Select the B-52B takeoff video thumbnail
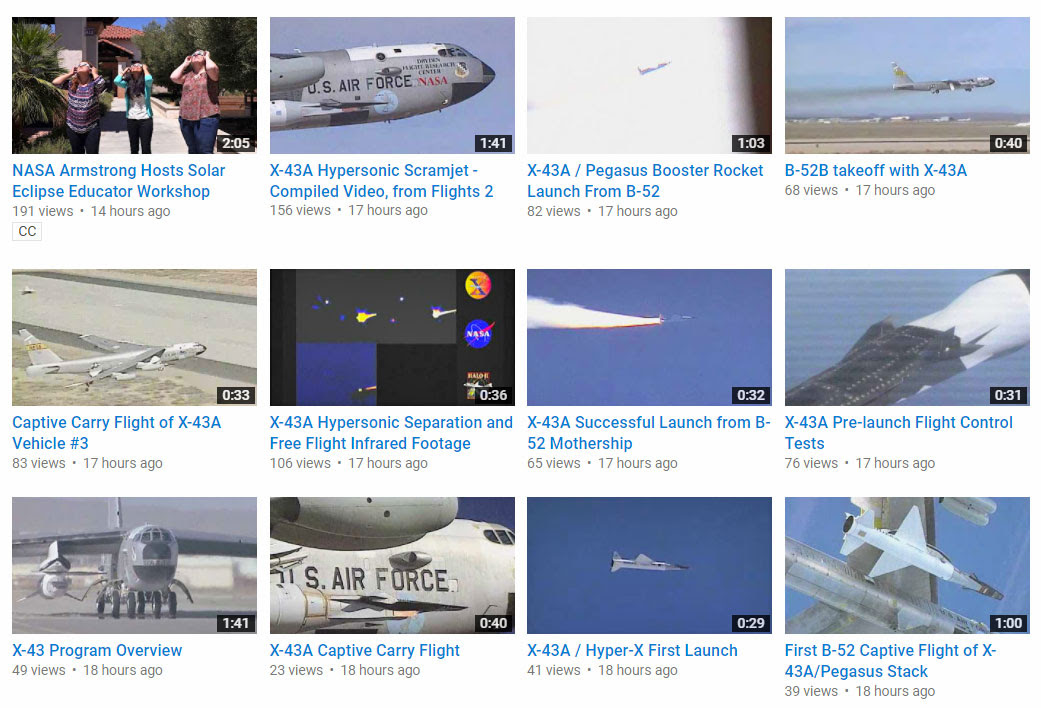Viewport: 1041px width, 708px height. pyautogui.click(x=907, y=86)
